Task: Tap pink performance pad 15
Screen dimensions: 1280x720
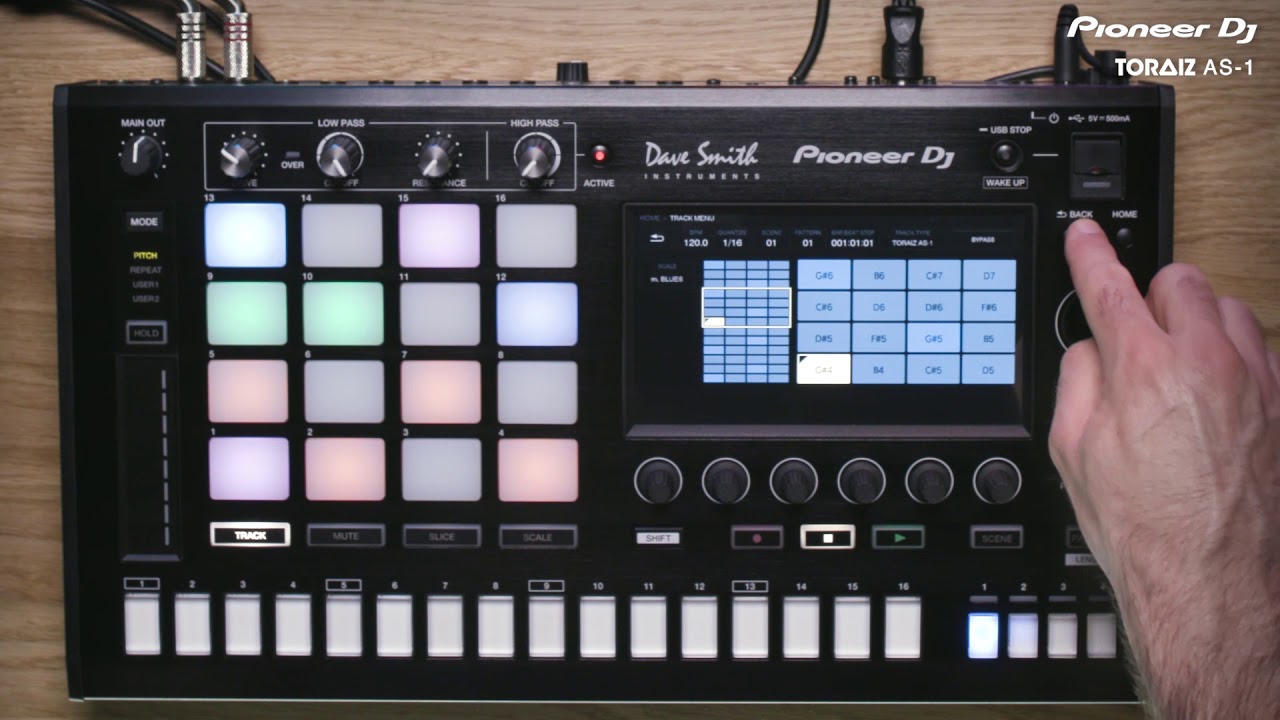Action: click(x=439, y=236)
